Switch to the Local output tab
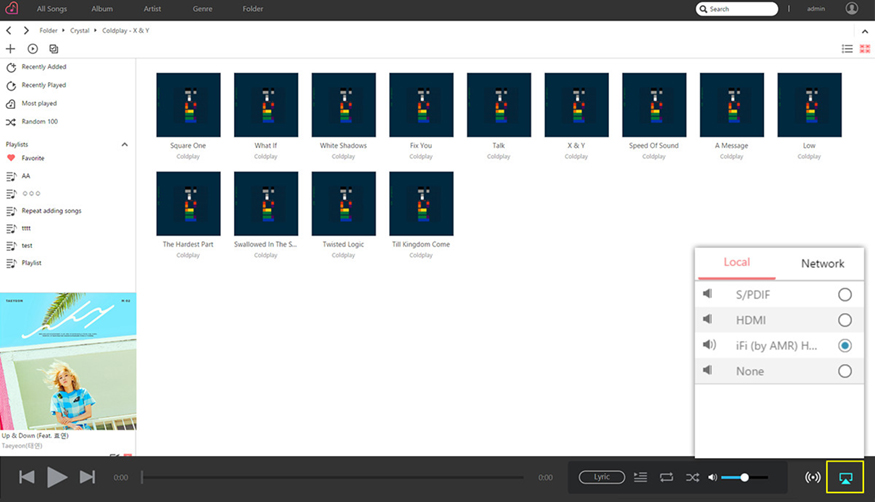The height and width of the screenshot is (502, 875). pyautogui.click(x=737, y=263)
